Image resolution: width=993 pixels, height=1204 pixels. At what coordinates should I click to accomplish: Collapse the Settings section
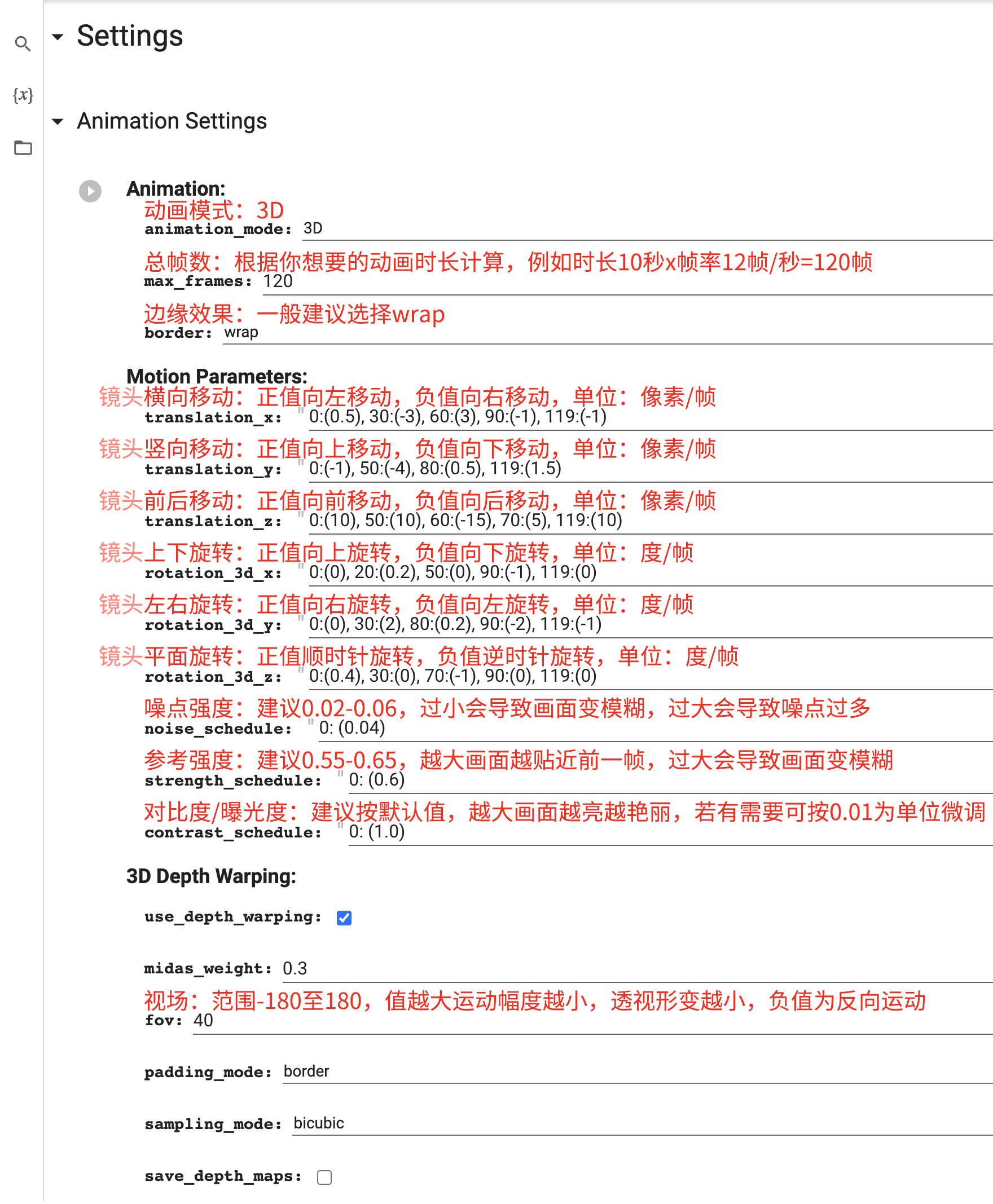click(58, 37)
